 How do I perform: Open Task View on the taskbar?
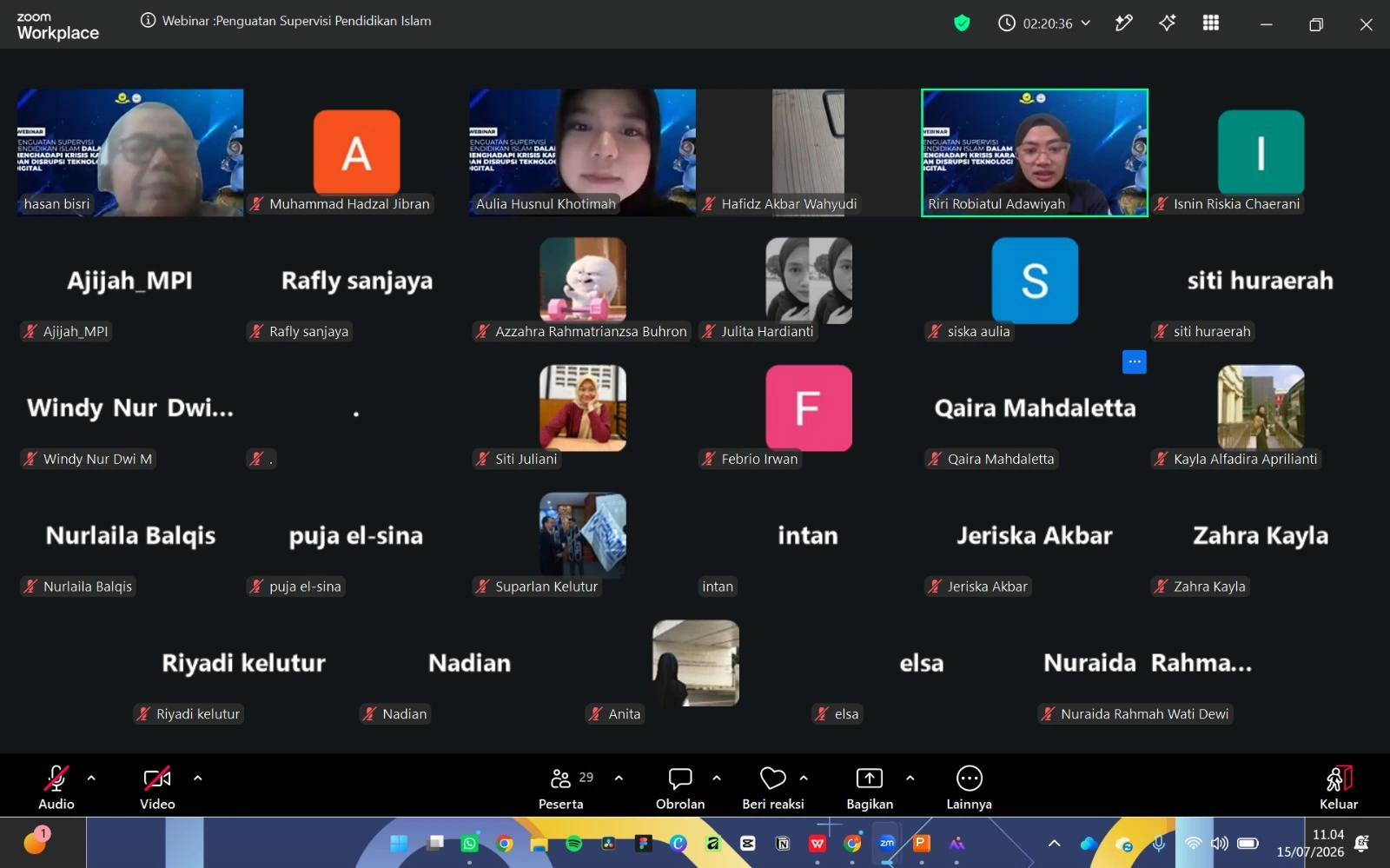pyautogui.click(x=435, y=843)
